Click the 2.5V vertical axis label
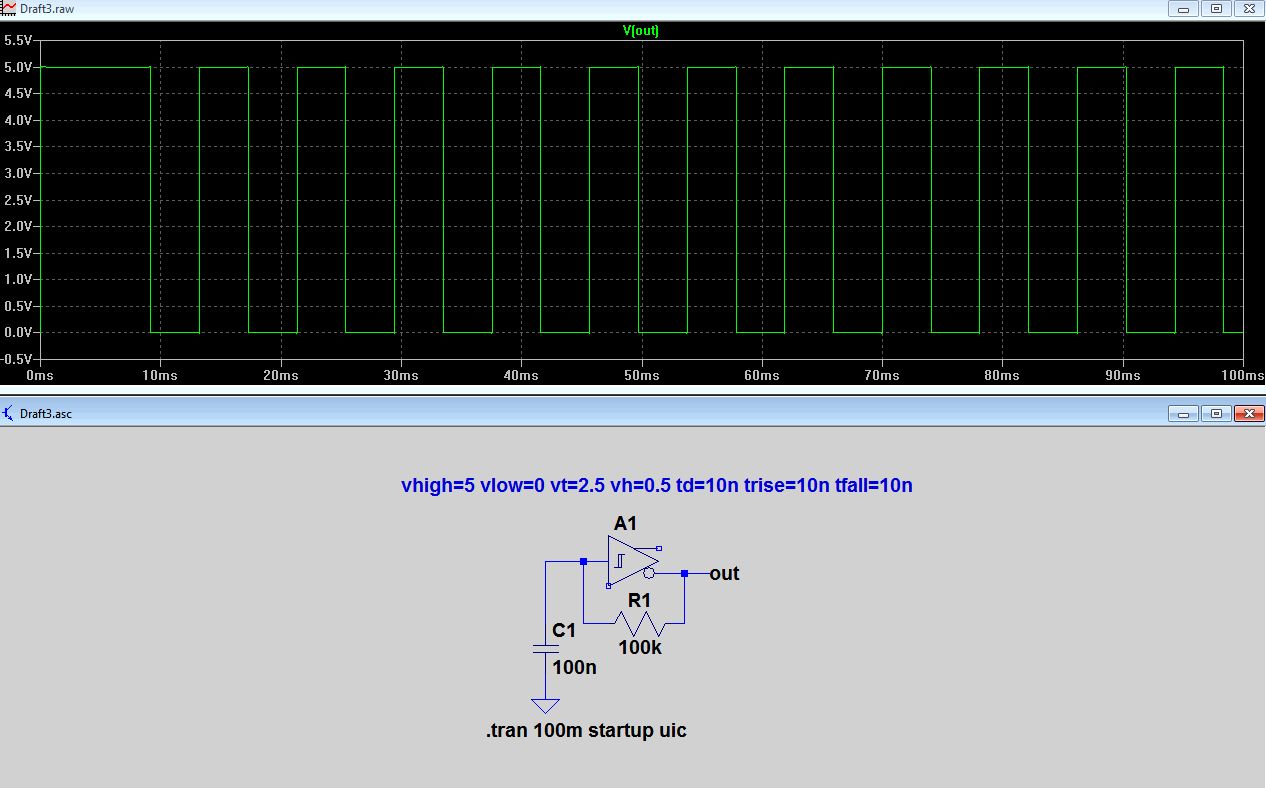Screen dimensions: 1266x788 pyautogui.click(x=19, y=200)
